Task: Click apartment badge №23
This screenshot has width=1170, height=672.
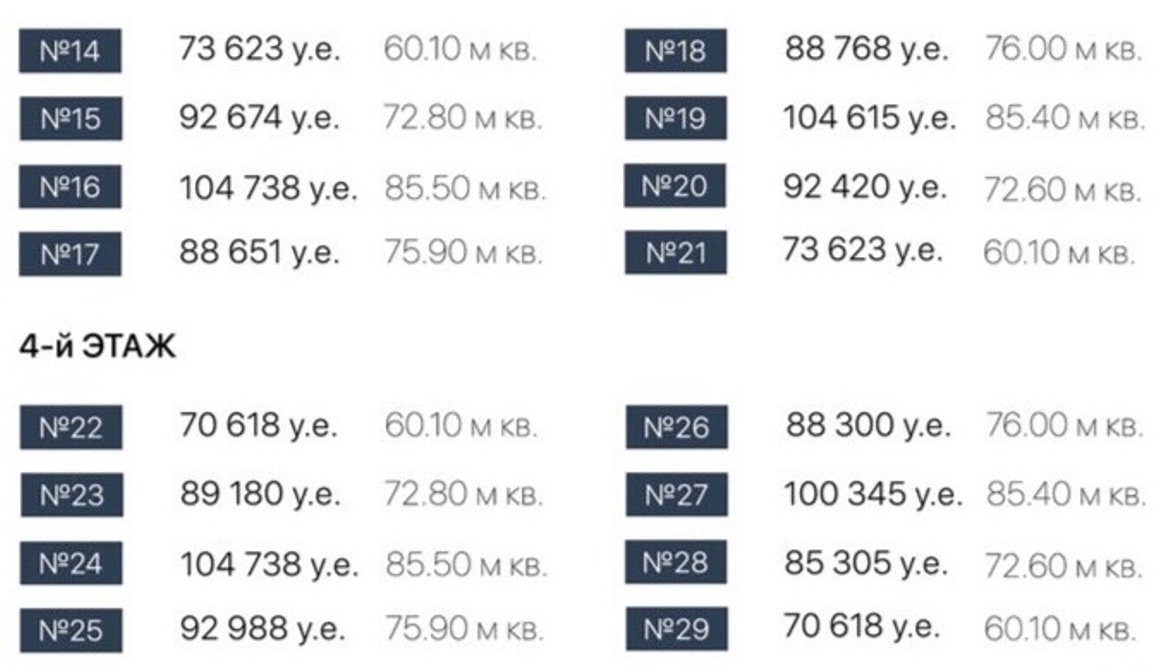Action: click(70, 496)
